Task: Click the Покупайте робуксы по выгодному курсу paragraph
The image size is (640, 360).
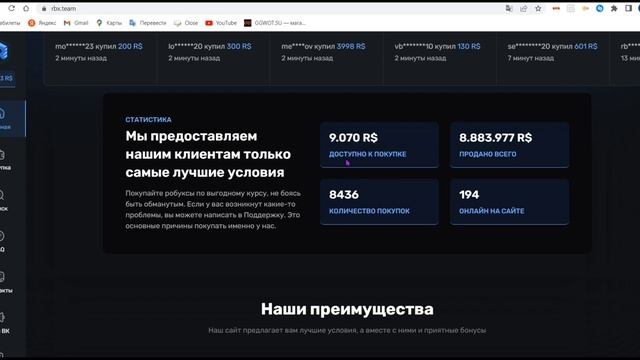Action: pyautogui.click(x=213, y=209)
